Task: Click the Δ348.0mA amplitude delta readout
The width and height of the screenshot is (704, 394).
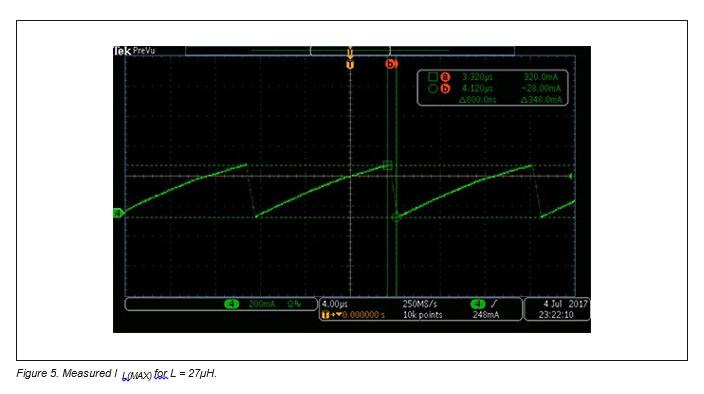Action: click(541, 100)
